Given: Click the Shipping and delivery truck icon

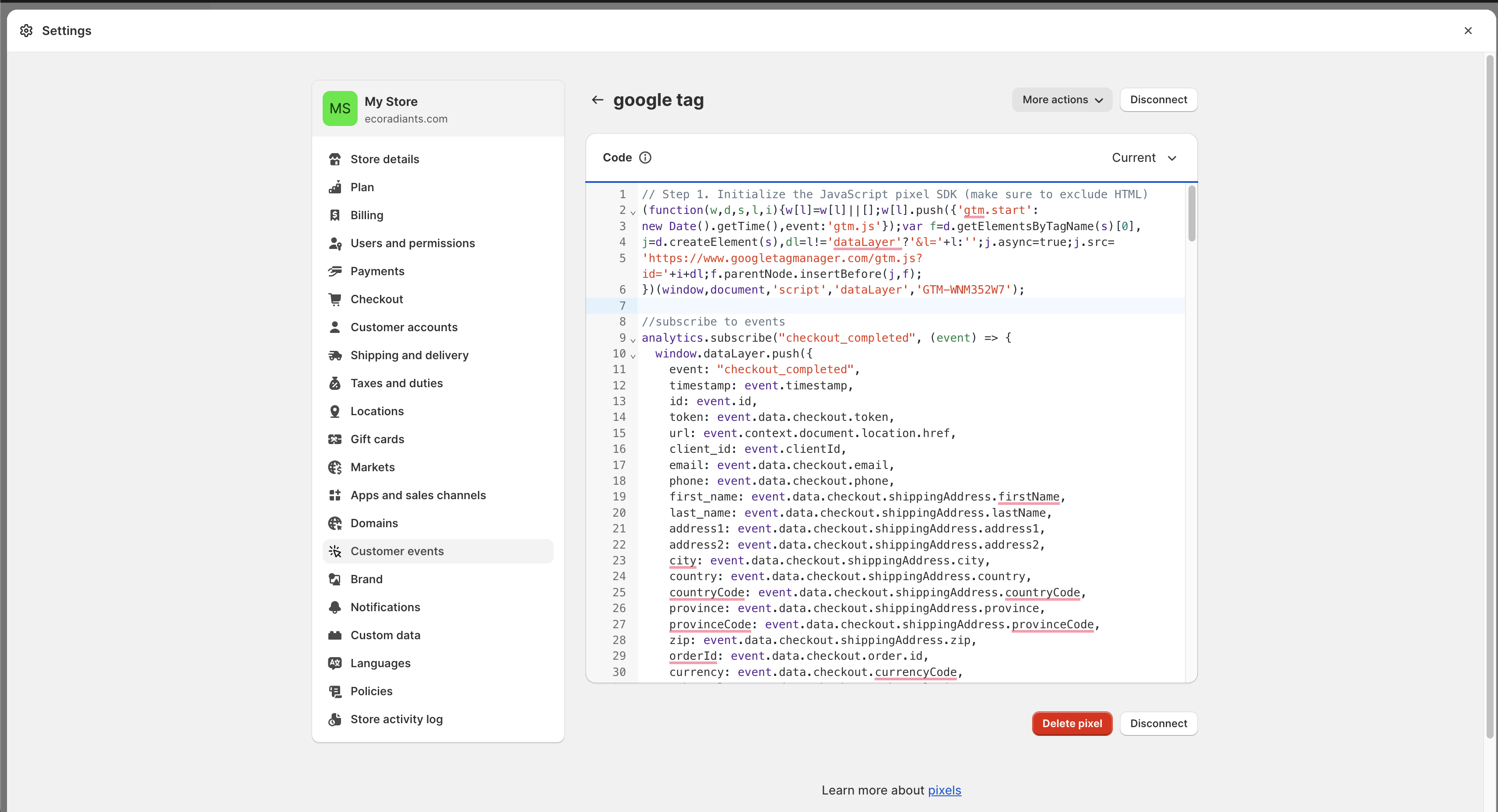Looking at the screenshot, I should tap(334, 355).
